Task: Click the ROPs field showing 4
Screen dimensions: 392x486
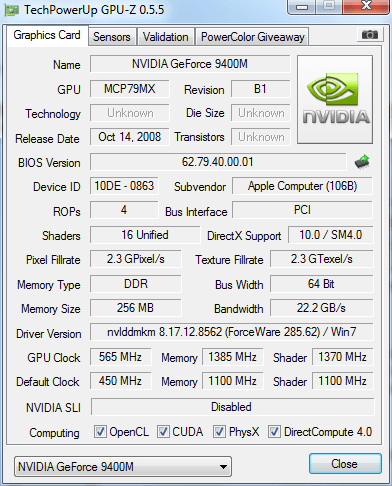Action: click(x=124, y=210)
